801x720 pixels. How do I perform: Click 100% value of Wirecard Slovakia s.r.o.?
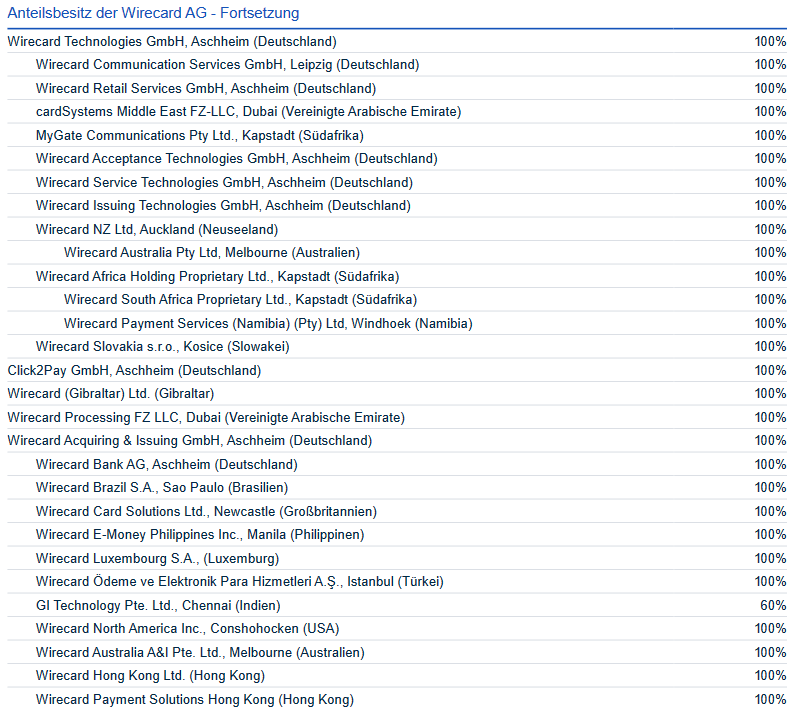pyautogui.click(x=770, y=347)
